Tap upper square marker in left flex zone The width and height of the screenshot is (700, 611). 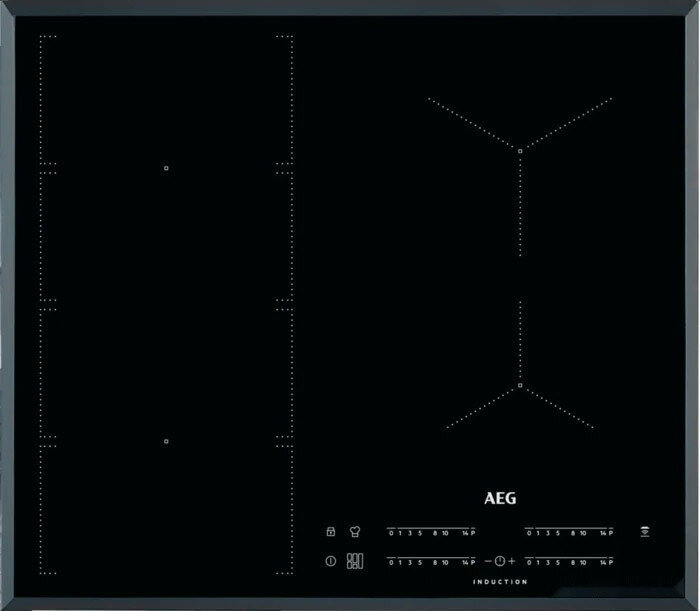166,168
